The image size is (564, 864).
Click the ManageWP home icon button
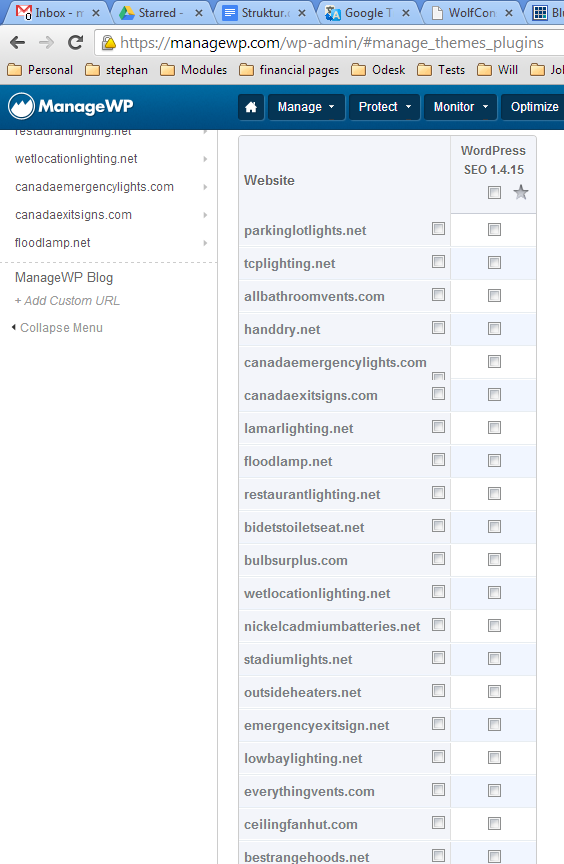[251, 107]
